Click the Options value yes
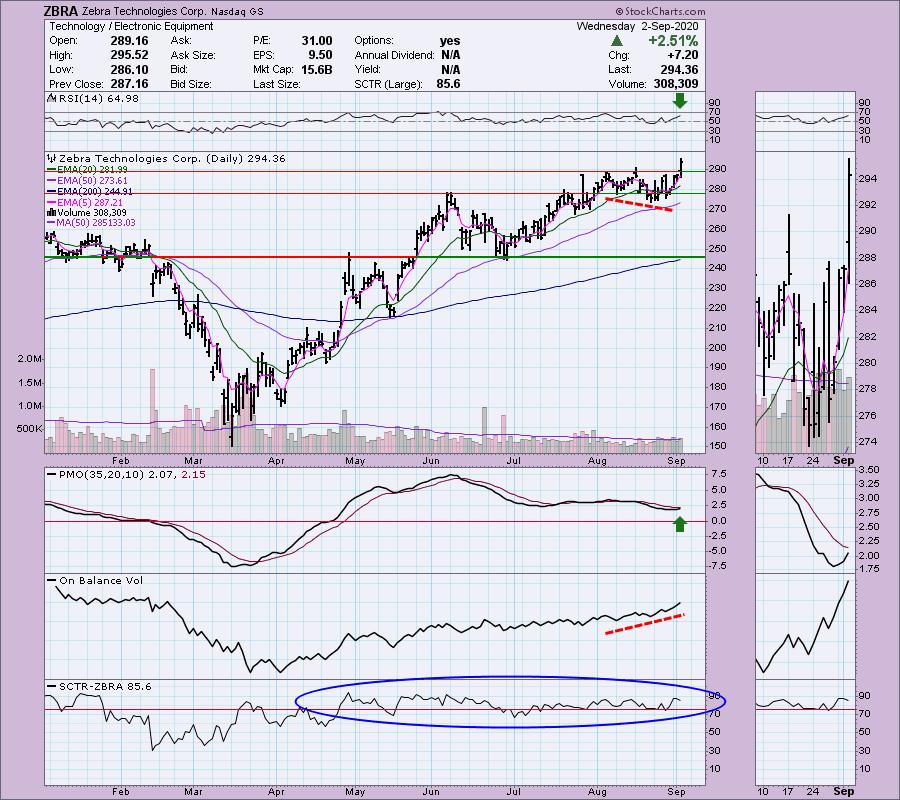Screen dimensions: 900x800 click(x=450, y=41)
